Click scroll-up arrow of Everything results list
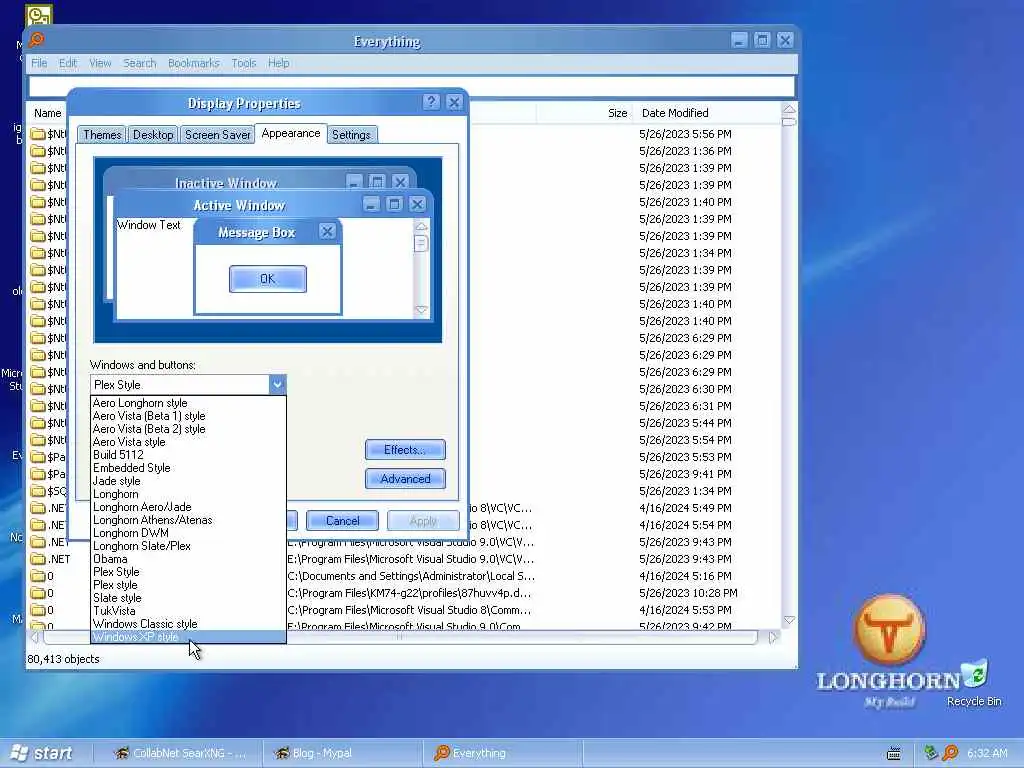Image resolution: width=1024 pixels, height=768 pixels. 789,109
